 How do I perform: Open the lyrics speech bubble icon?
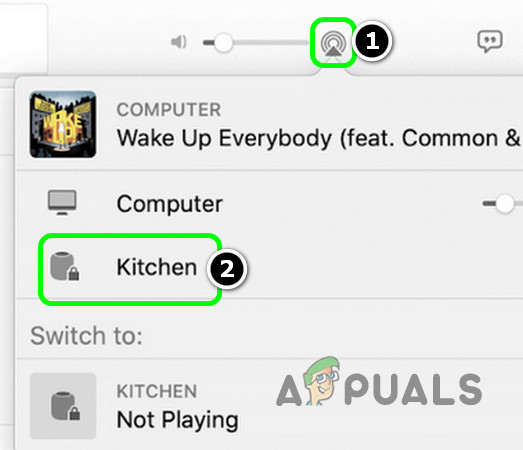pyautogui.click(x=490, y=41)
